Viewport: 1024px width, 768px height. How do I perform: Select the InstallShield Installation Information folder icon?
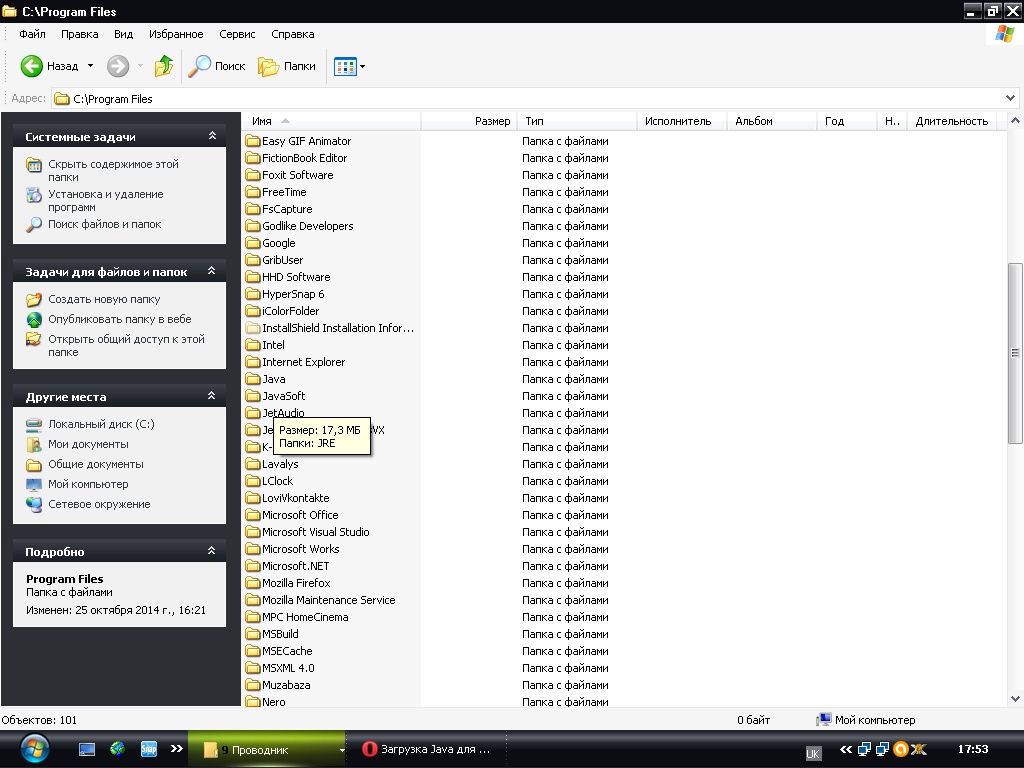pyautogui.click(x=253, y=328)
